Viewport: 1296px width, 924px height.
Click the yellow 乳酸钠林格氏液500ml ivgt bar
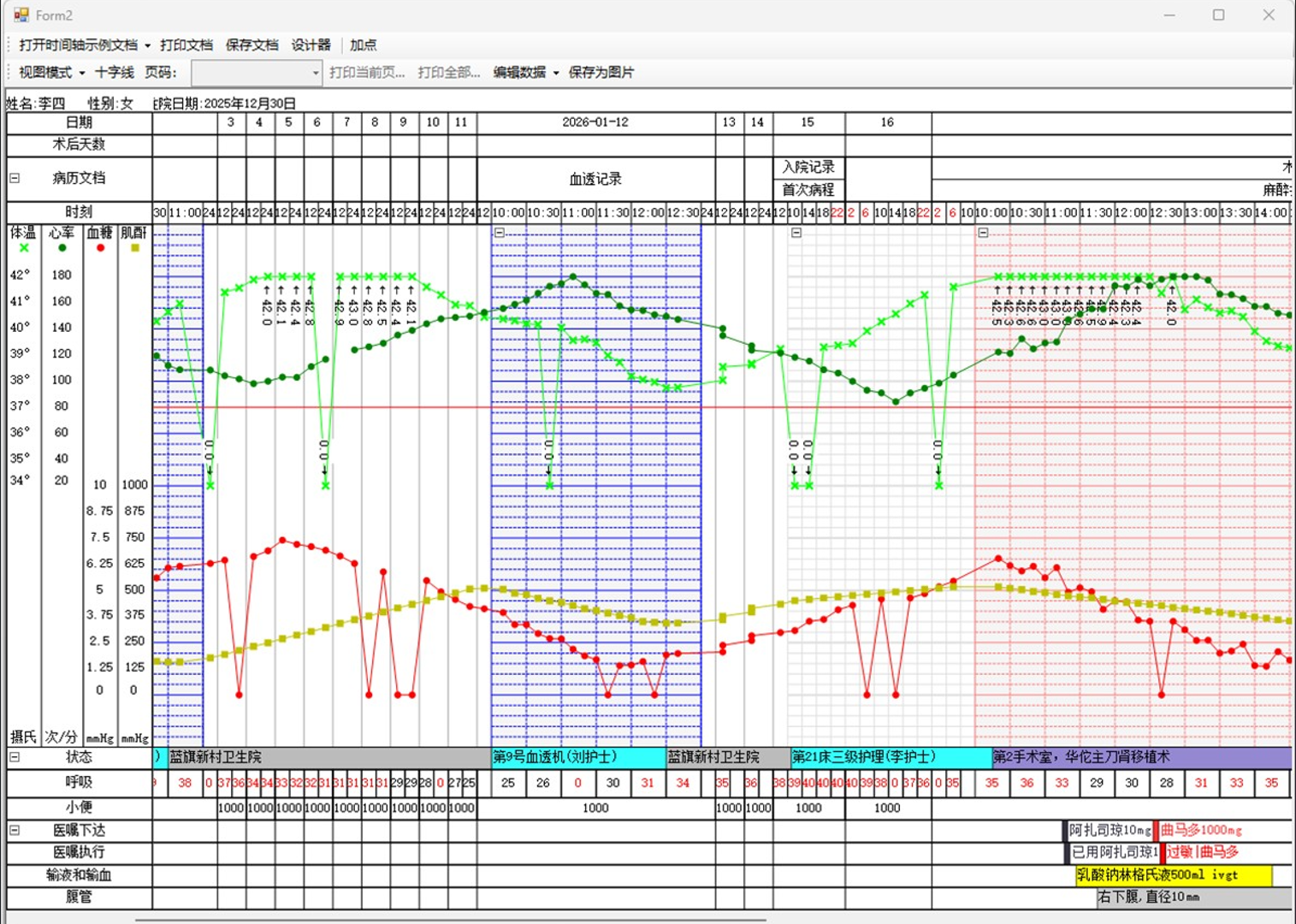[1174, 875]
